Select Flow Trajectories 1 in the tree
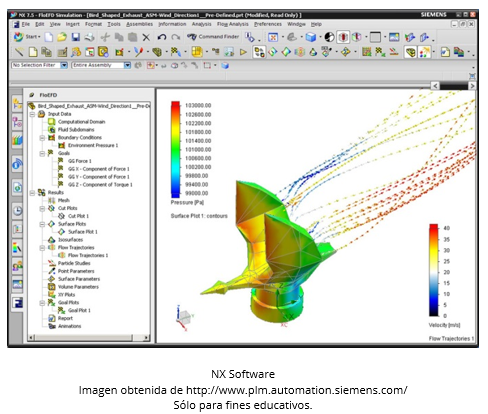The image size is (488, 414). point(88,255)
